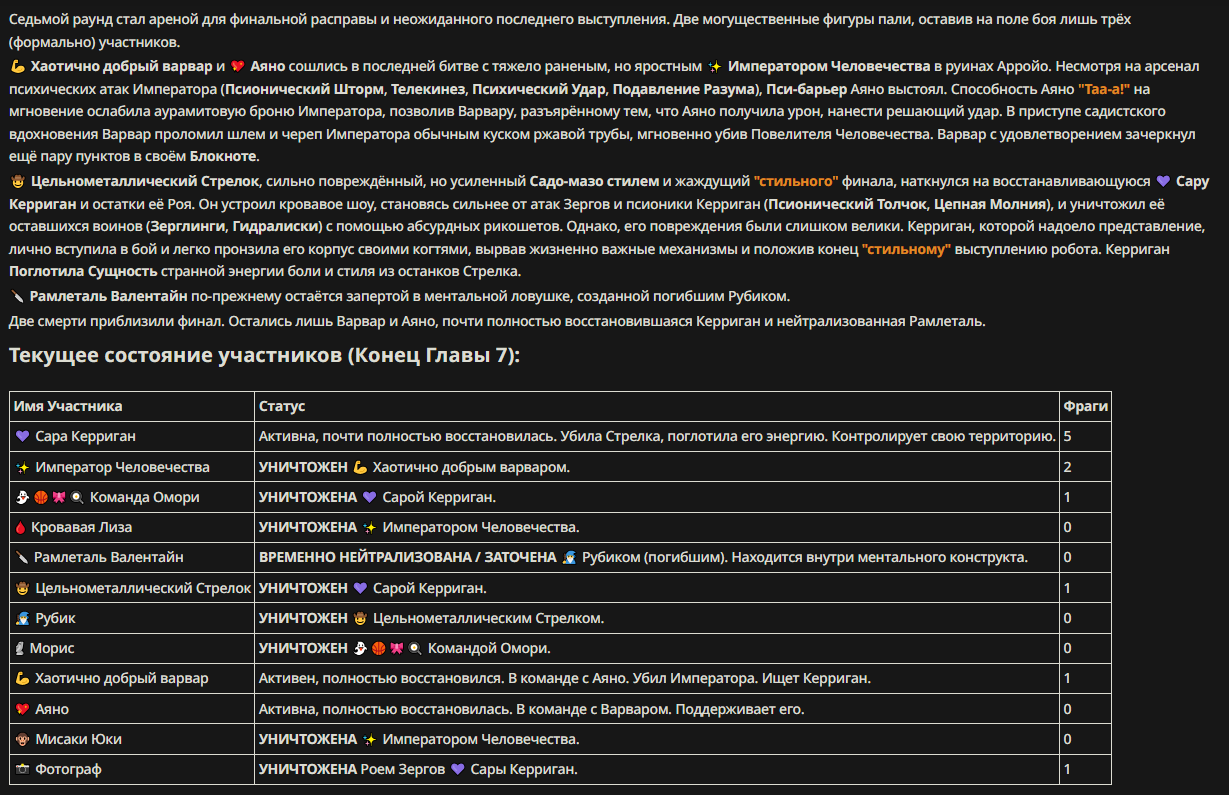Click frag count 1 in Хаотично добрый варвар row
Screen dimensions: 1229x795
(1068, 678)
